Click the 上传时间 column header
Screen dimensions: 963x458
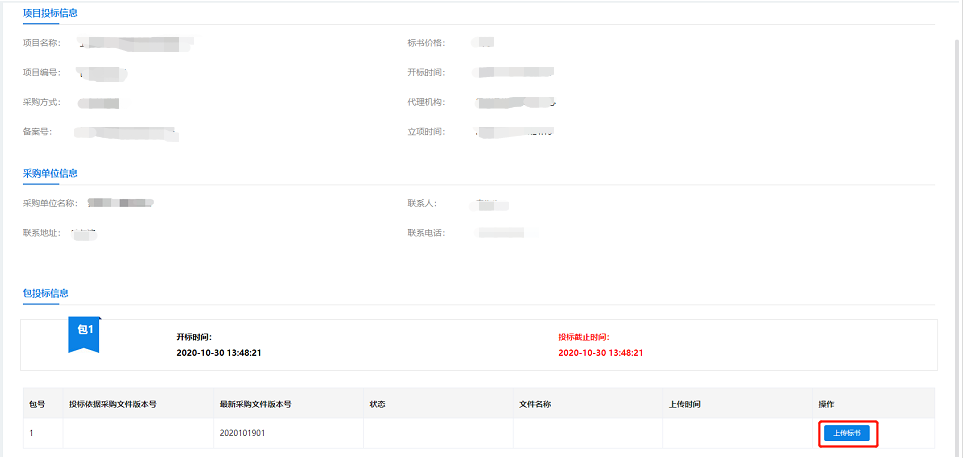coord(684,404)
